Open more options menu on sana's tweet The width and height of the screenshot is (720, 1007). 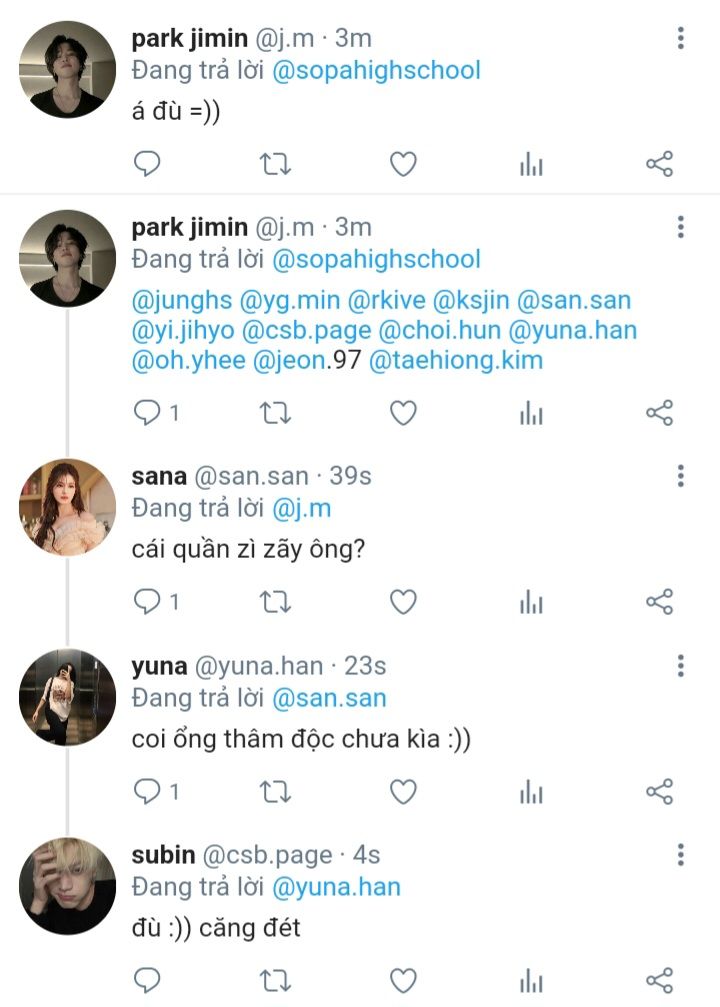pos(681,476)
